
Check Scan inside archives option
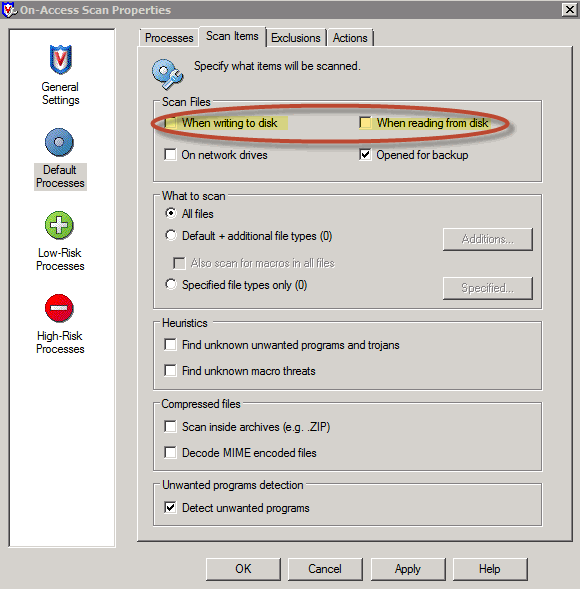(170, 426)
